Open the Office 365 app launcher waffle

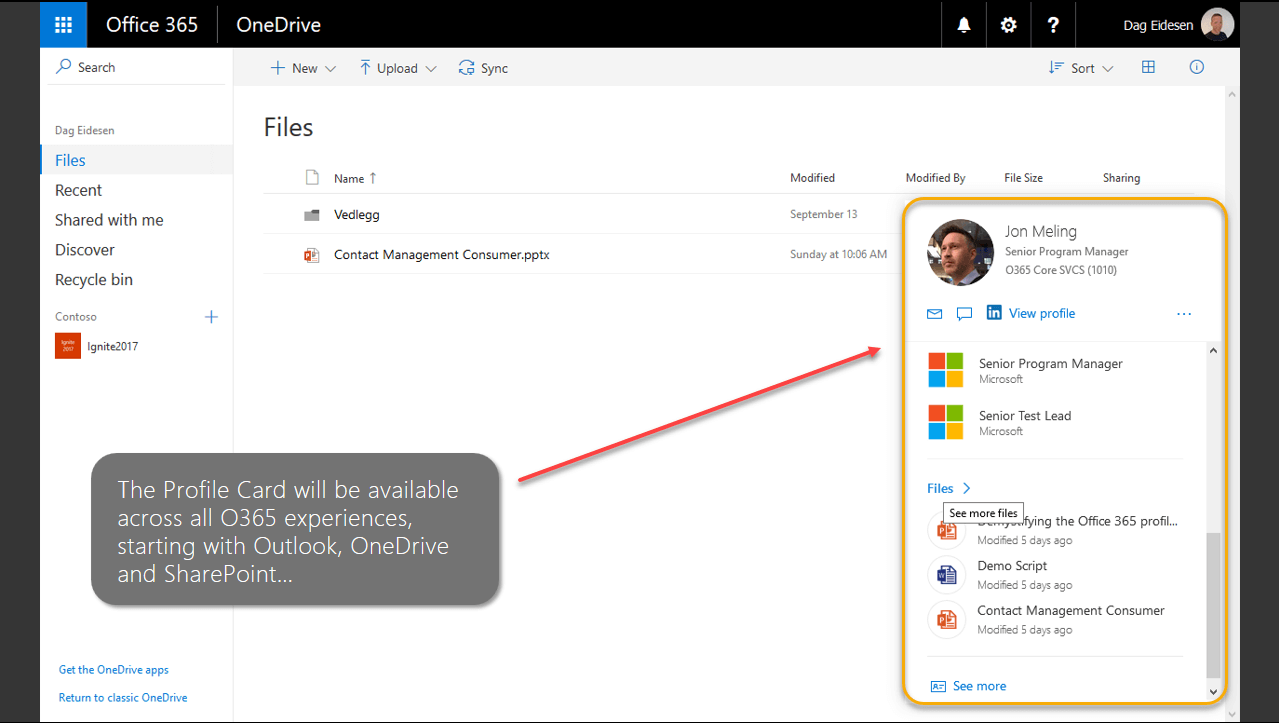(x=64, y=25)
